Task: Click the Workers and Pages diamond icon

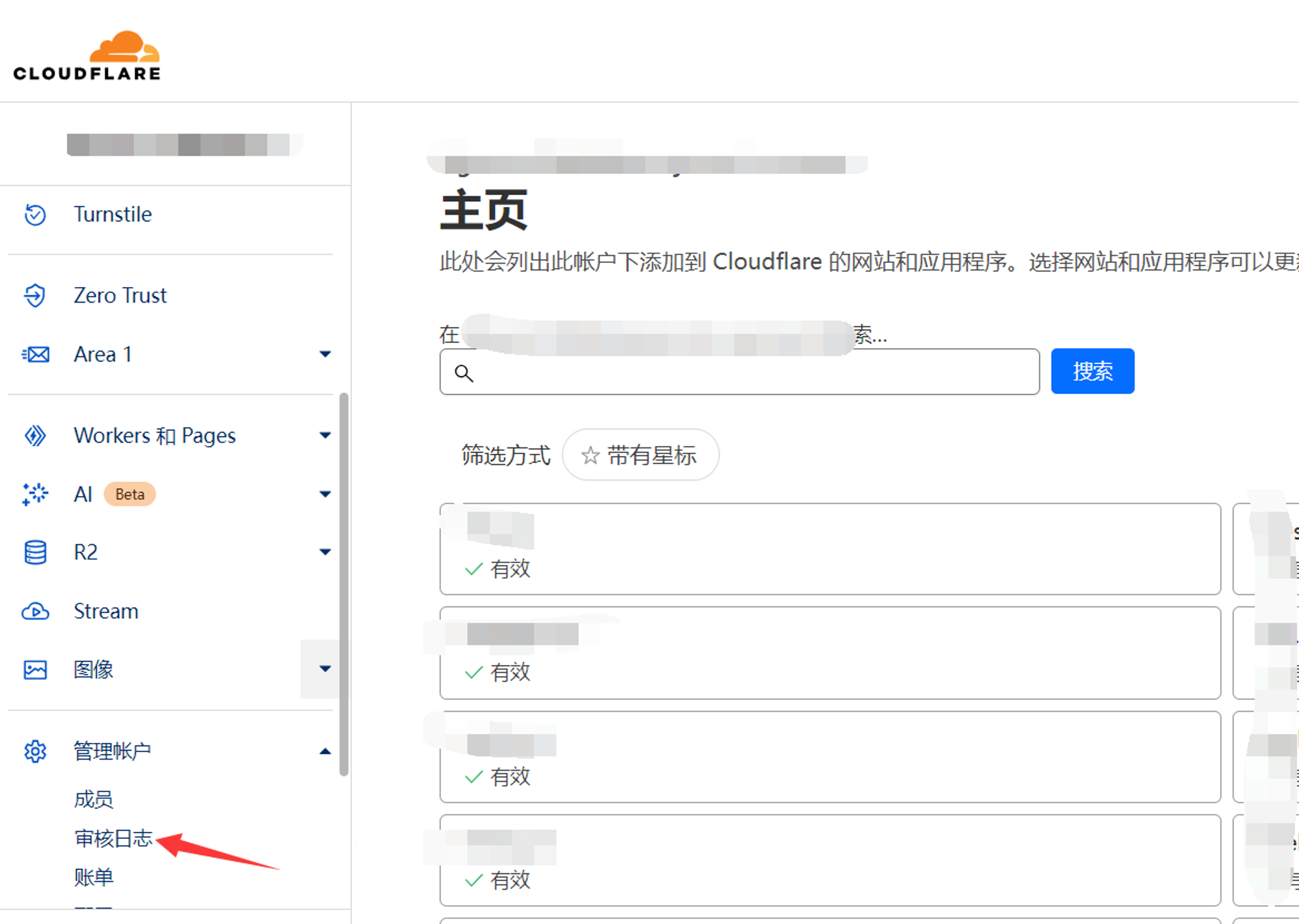Action: [x=35, y=435]
